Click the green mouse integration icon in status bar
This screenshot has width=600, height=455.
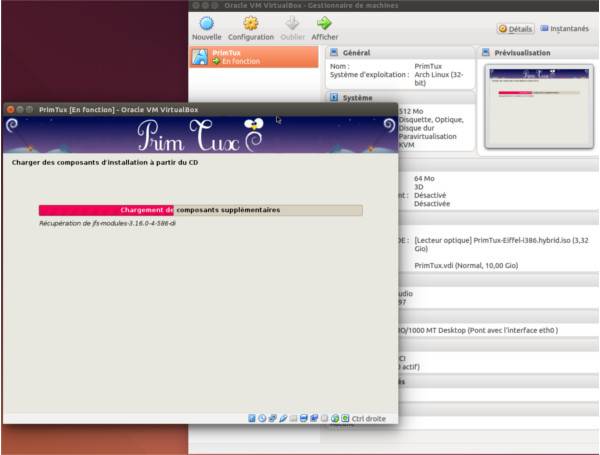[x=335, y=418]
